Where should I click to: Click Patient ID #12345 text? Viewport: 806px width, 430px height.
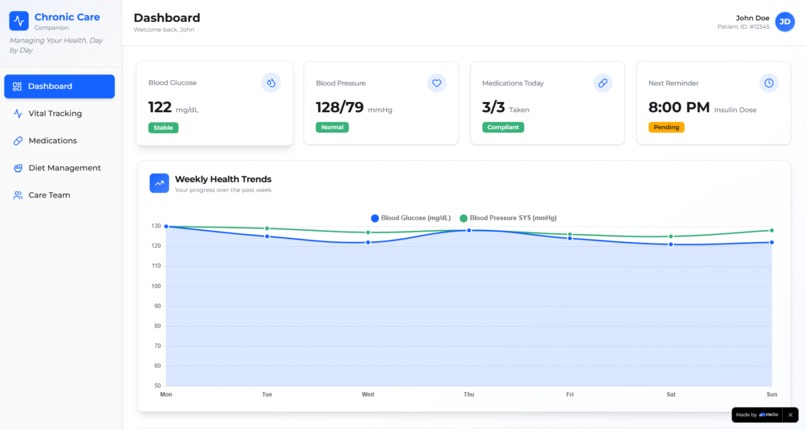point(743,27)
